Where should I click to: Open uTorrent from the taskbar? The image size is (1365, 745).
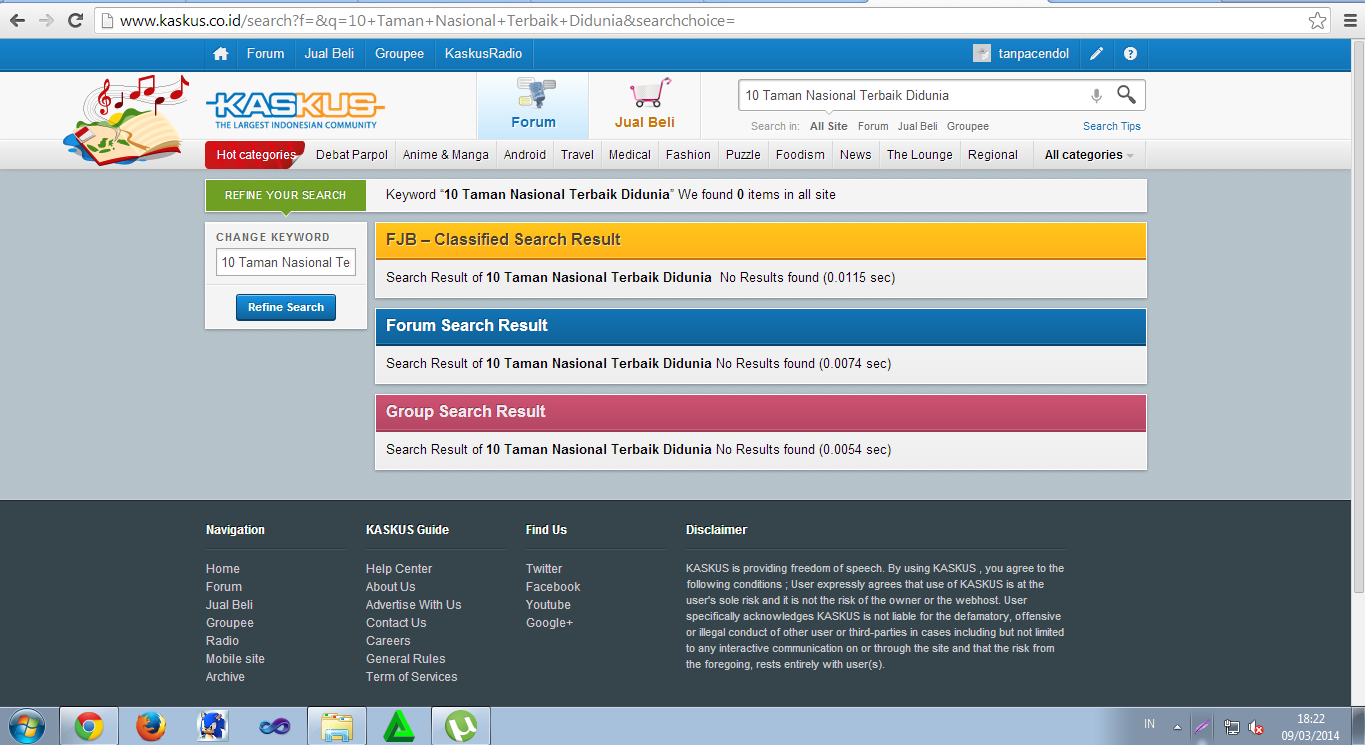tap(460, 726)
